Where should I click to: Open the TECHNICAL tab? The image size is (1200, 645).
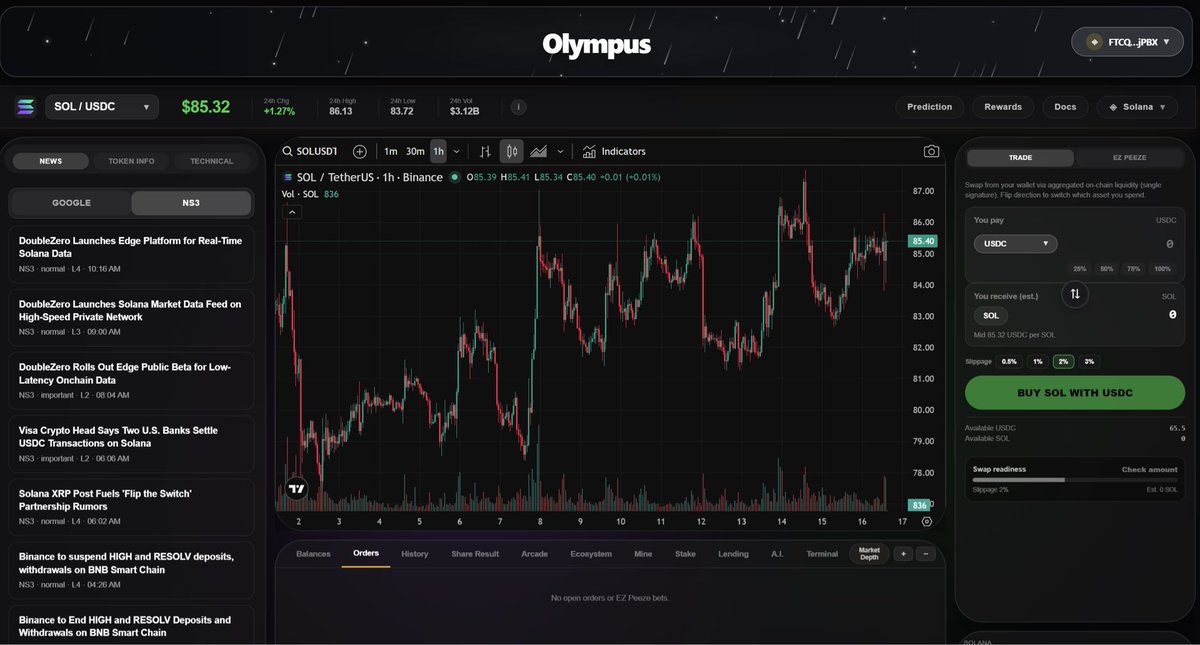[212, 161]
